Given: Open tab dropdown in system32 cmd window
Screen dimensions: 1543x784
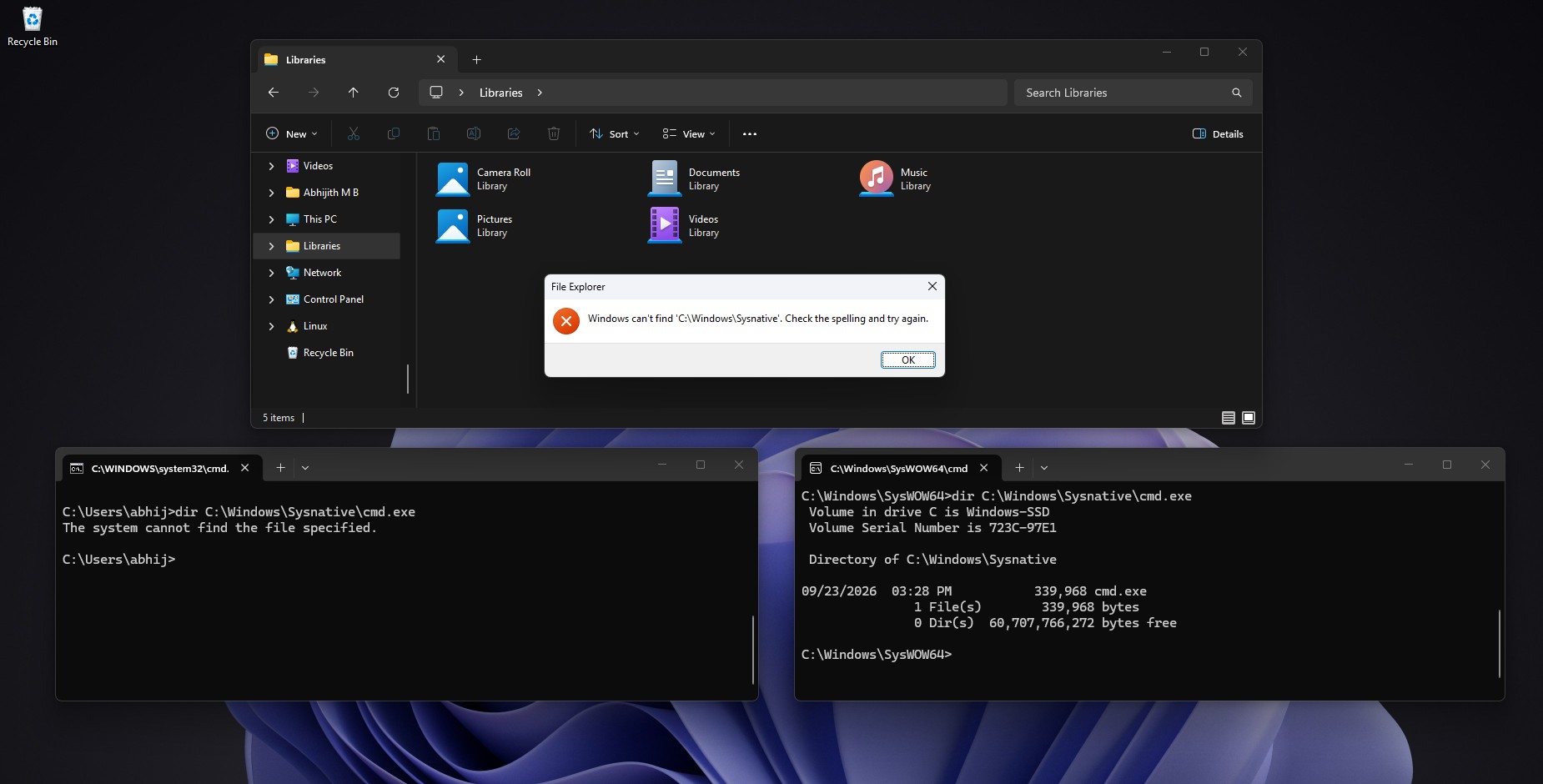Looking at the screenshot, I should [x=305, y=468].
